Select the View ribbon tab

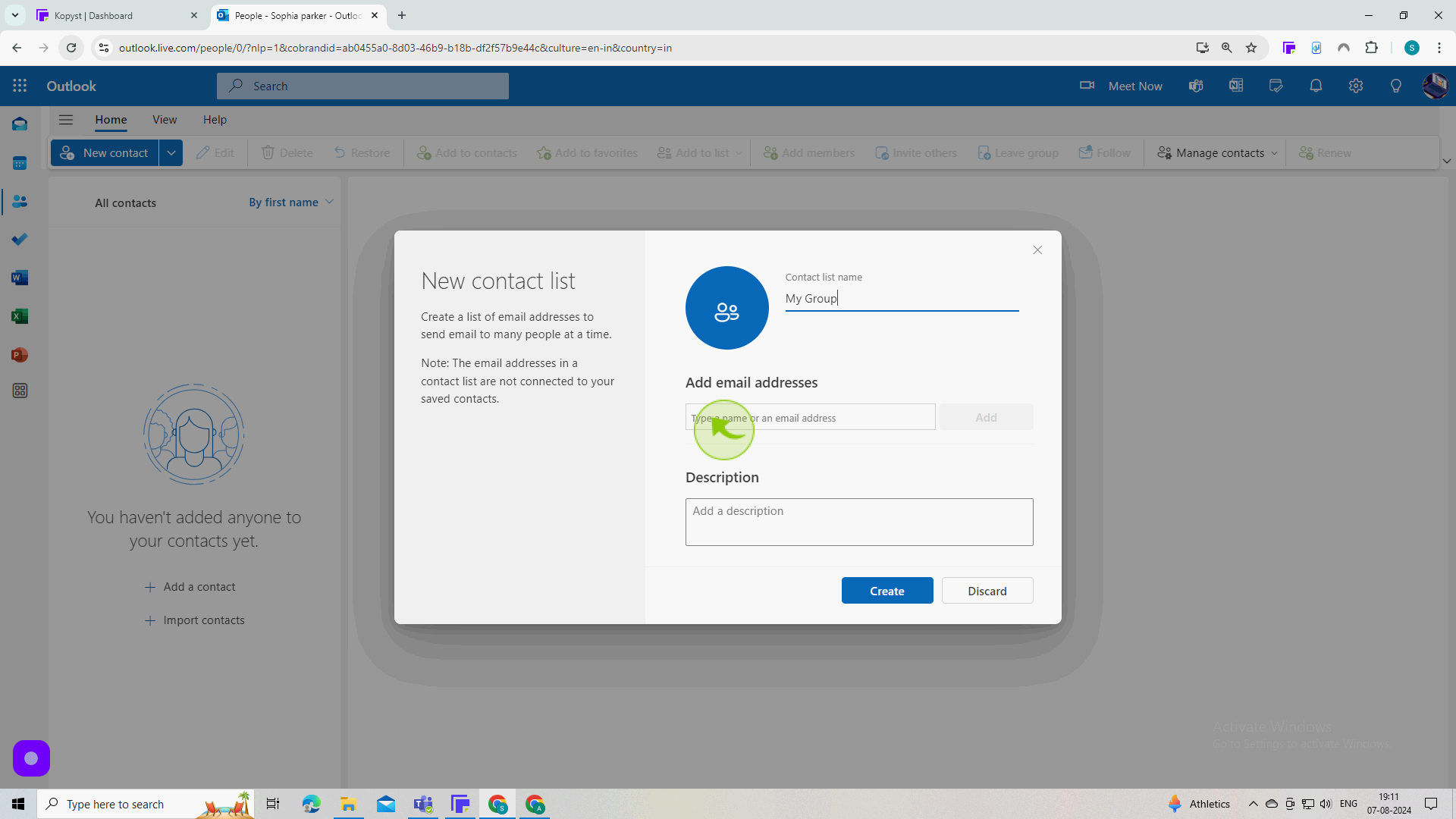(164, 119)
